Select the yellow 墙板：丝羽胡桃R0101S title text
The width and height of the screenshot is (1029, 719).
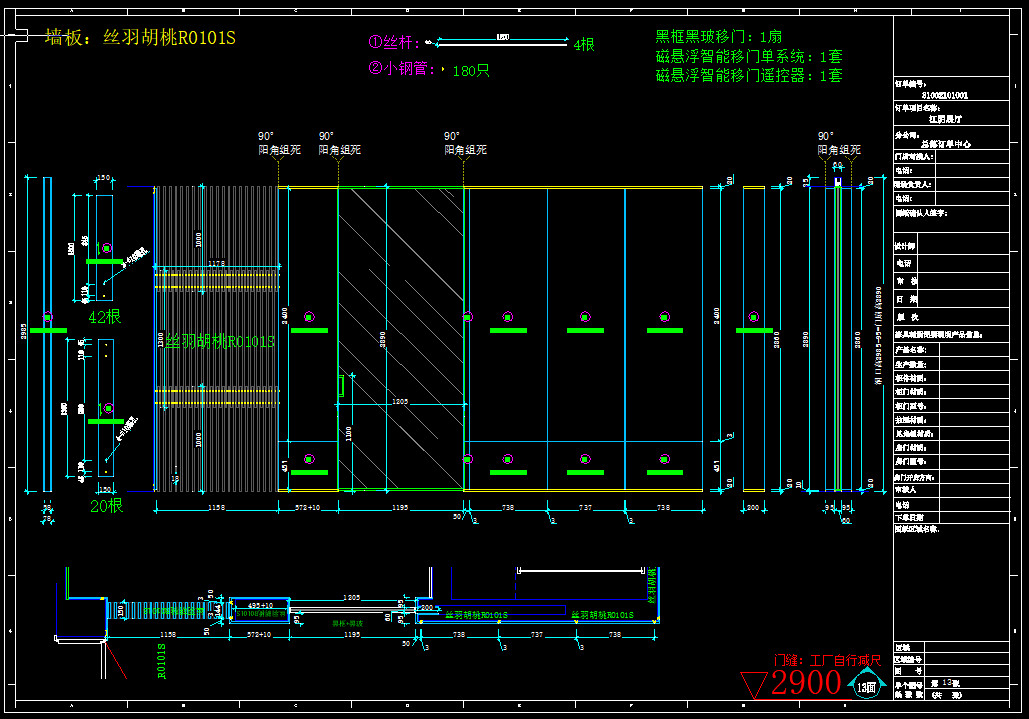pos(140,38)
